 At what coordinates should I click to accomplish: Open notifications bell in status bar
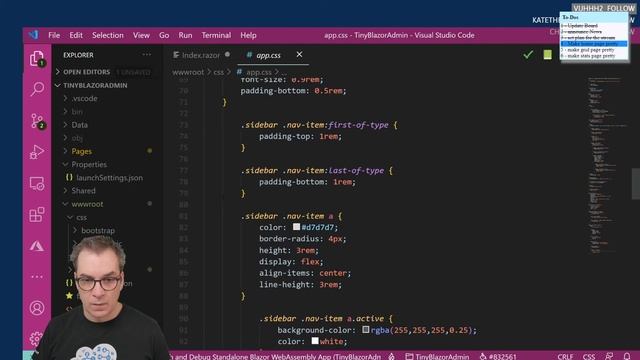[x=627, y=356]
